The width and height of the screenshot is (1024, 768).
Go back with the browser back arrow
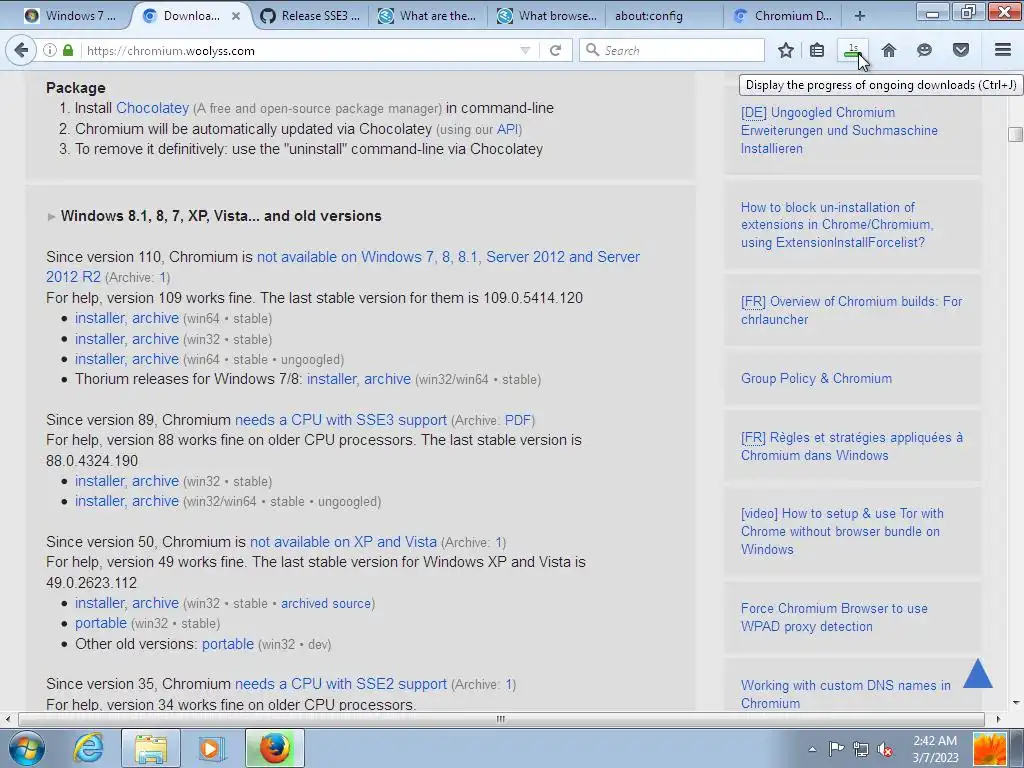[21, 50]
